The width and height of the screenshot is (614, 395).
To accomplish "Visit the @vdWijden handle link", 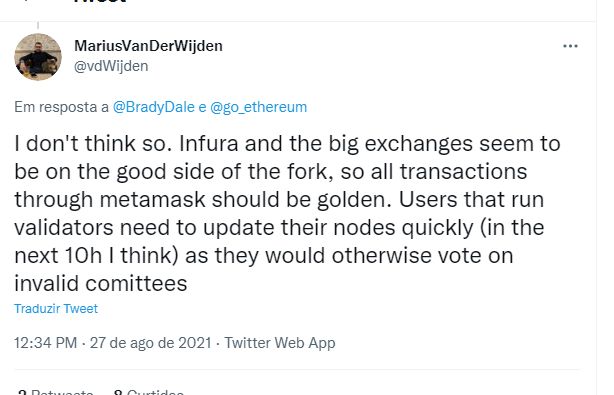I will tap(111, 66).
